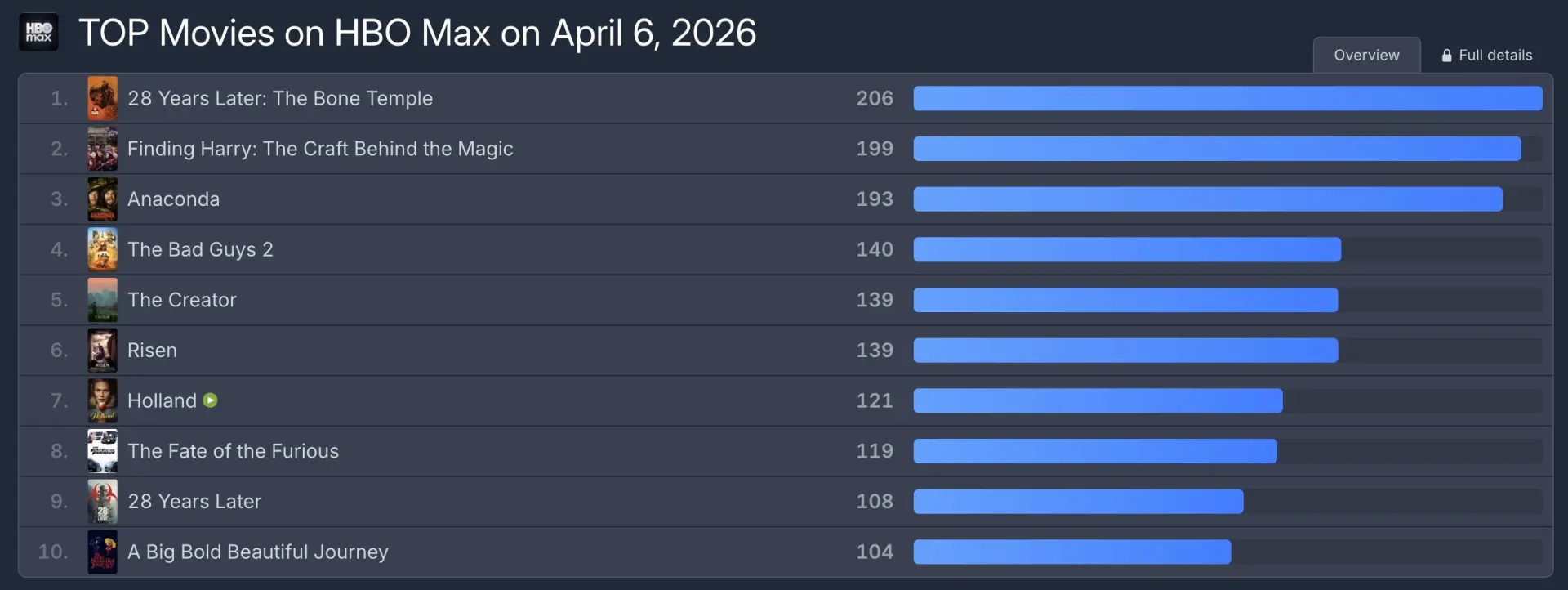Viewport: 1568px width, 590px height.
Task: Open The Creator title link
Action: (x=182, y=300)
